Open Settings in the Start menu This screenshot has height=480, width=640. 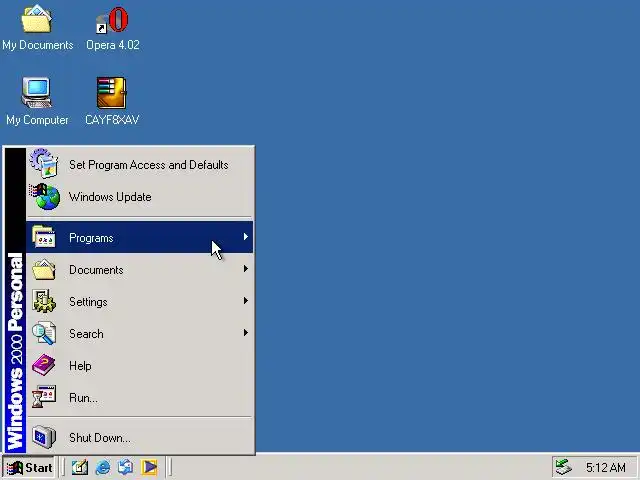[x=140, y=301]
